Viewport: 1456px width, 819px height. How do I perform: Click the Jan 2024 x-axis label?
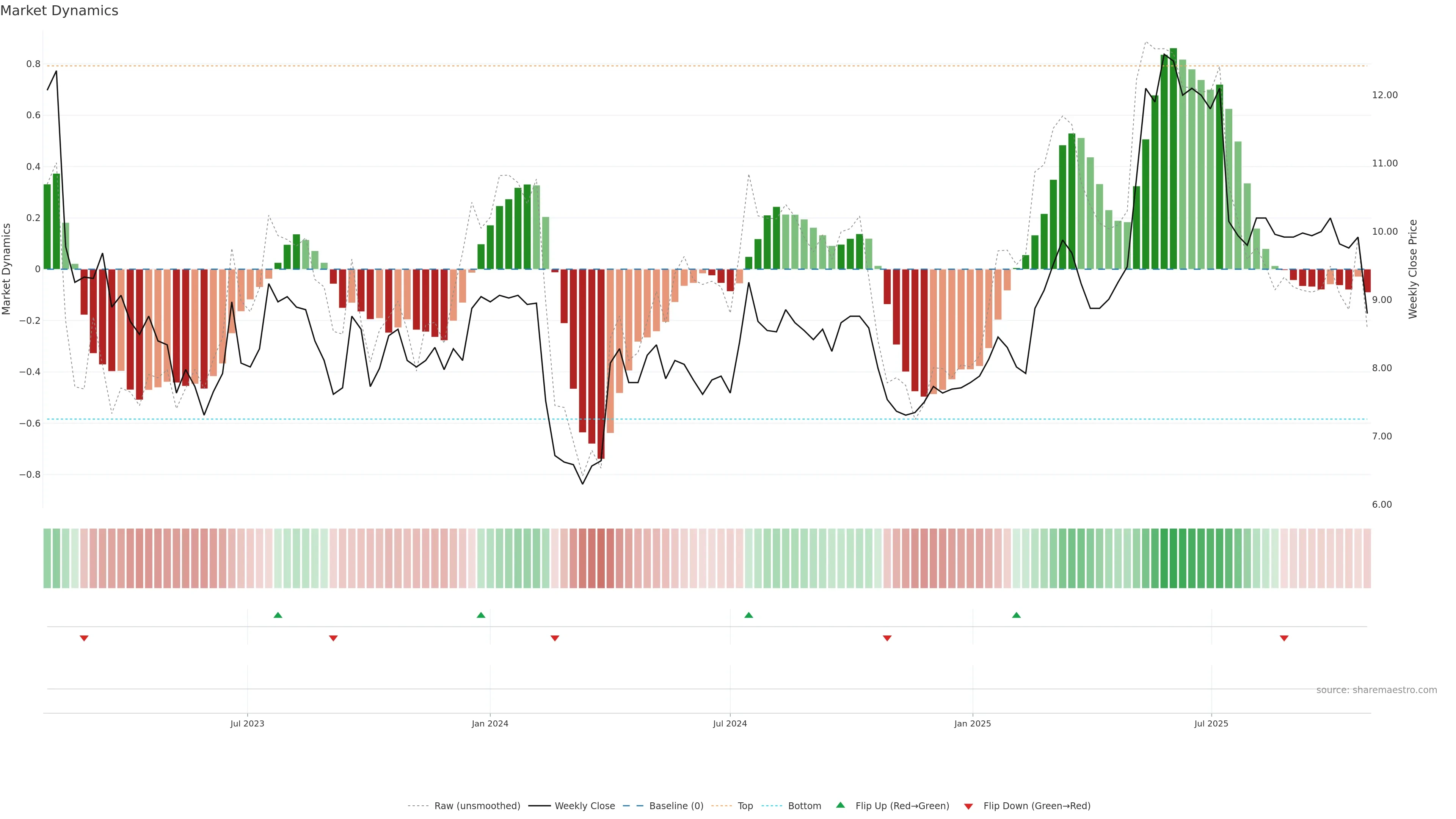490,723
